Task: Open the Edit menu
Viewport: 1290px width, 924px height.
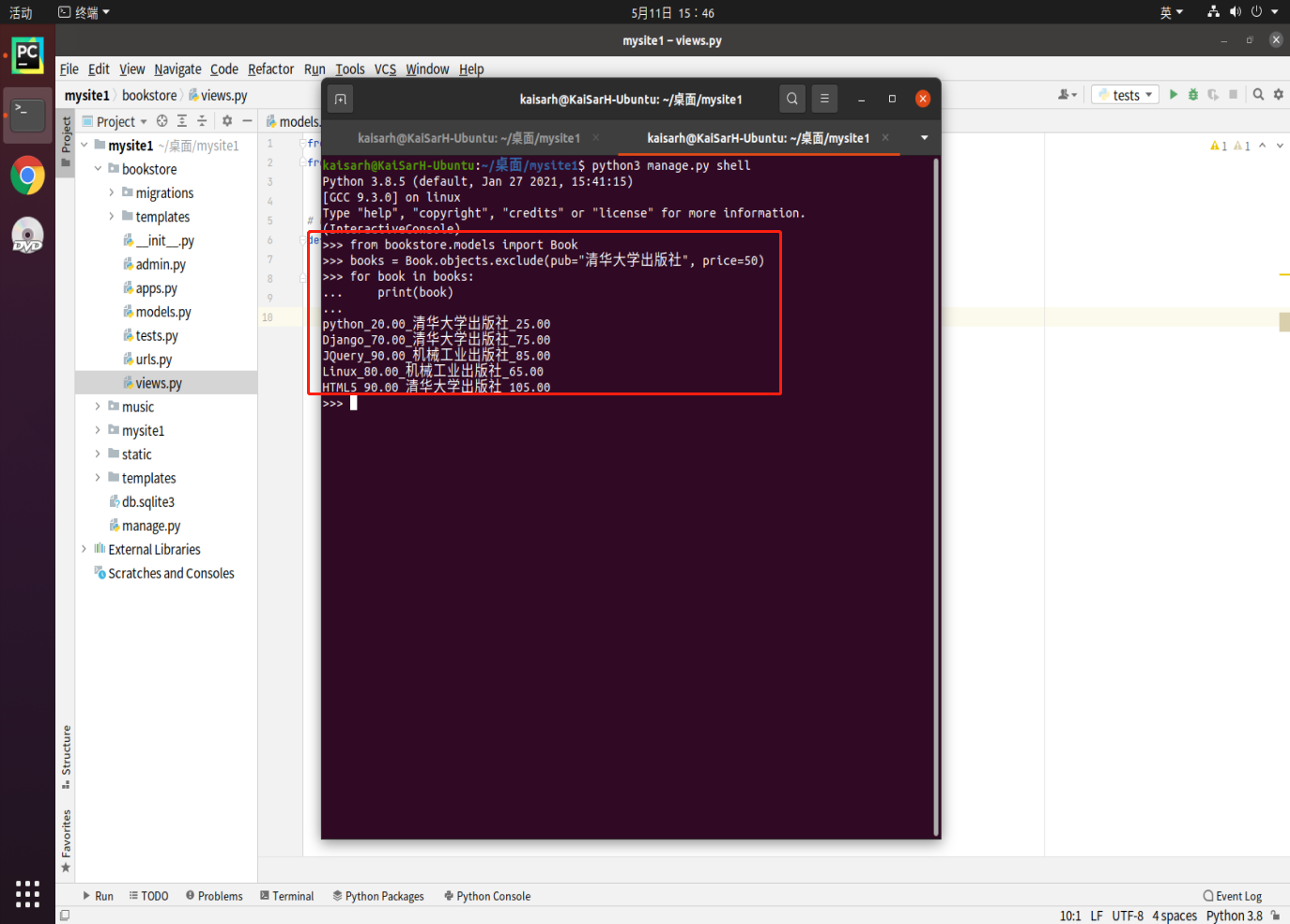Action: point(99,69)
